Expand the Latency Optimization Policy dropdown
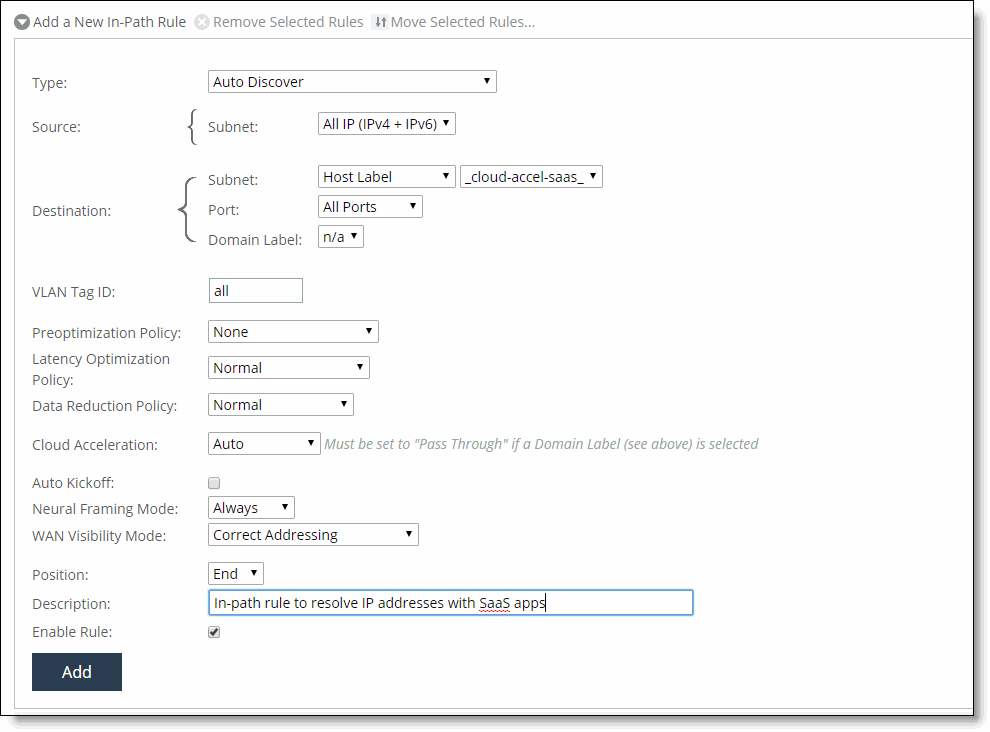This screenshot has width=990, height=732. point(289,368)
